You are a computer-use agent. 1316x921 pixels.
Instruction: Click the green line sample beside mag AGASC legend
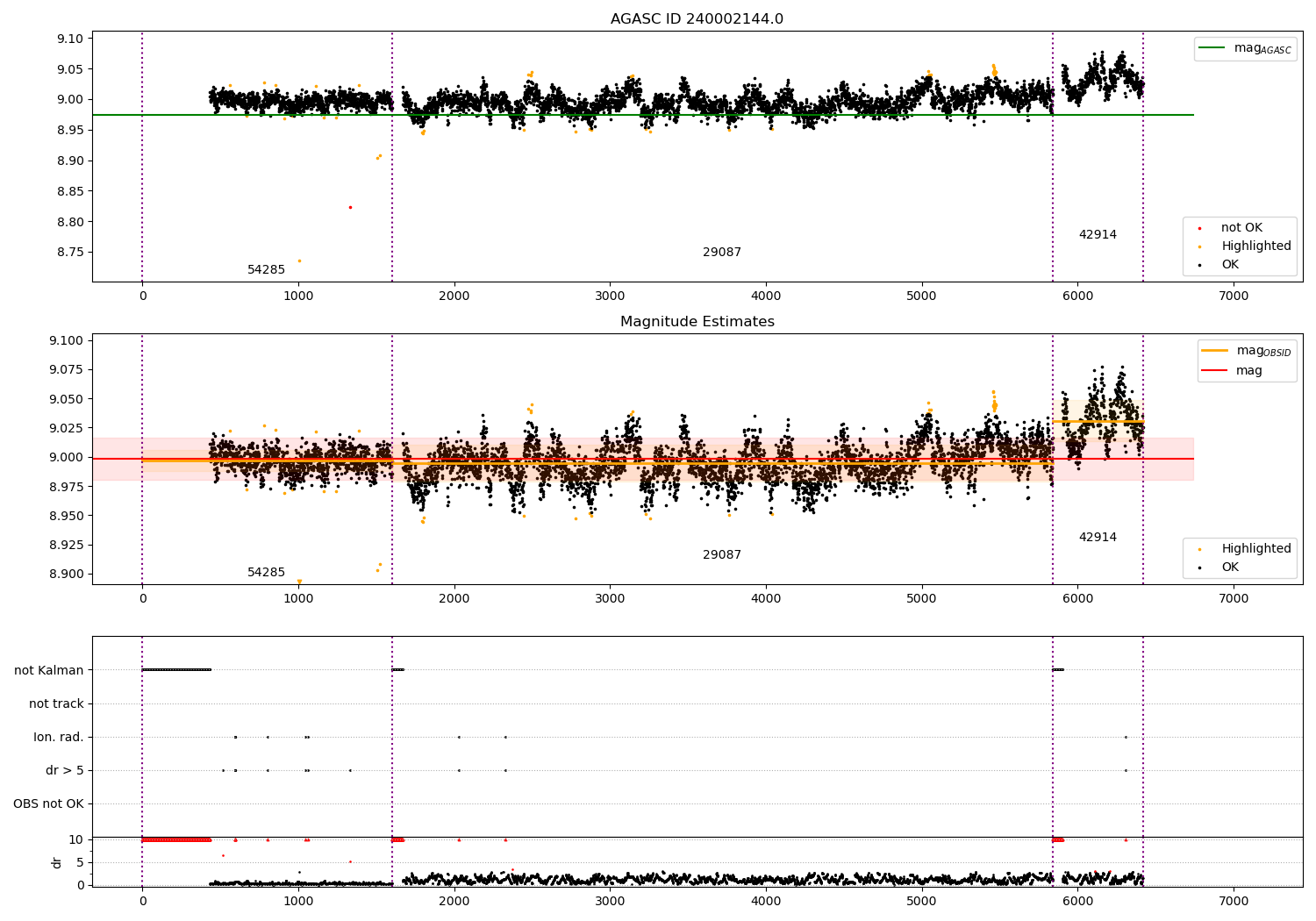pyautogui.click(x=1212, y=48)
